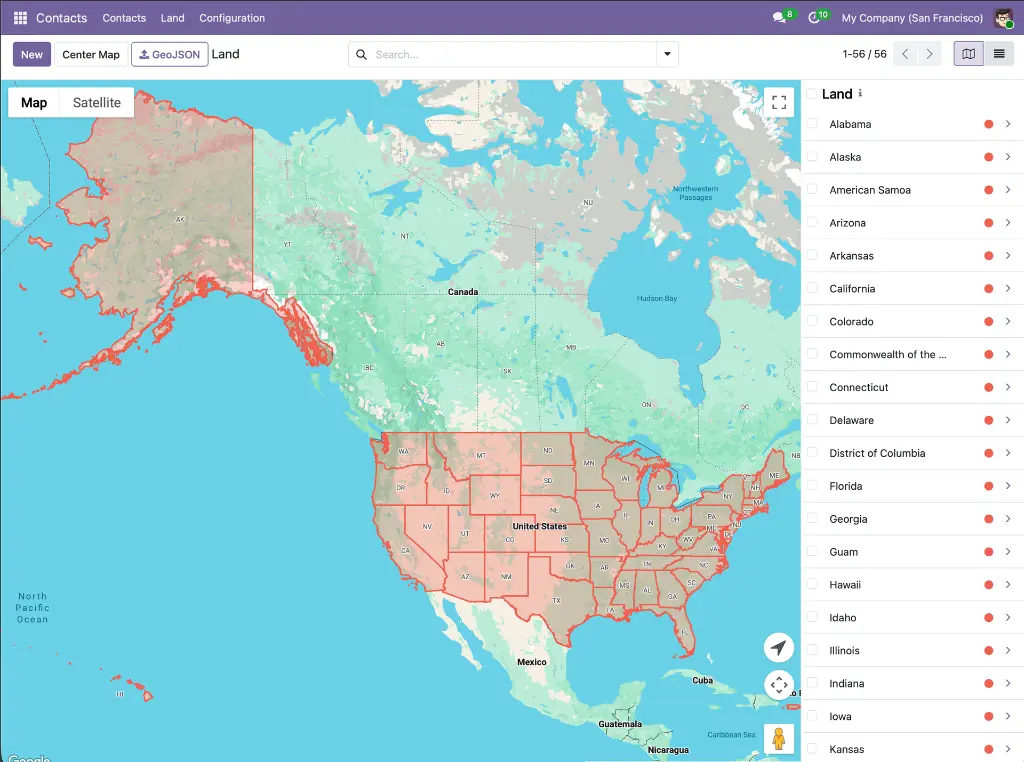Click the Hawaii shape on the map
1024x762 pixels.
click(x=148, y=697)
